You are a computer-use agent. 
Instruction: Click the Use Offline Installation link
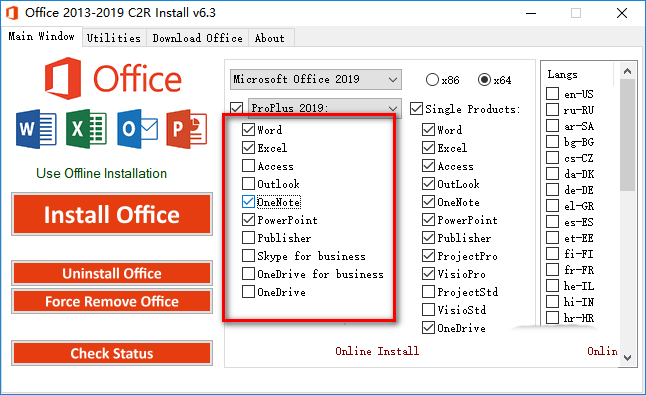tap(101, 173)
